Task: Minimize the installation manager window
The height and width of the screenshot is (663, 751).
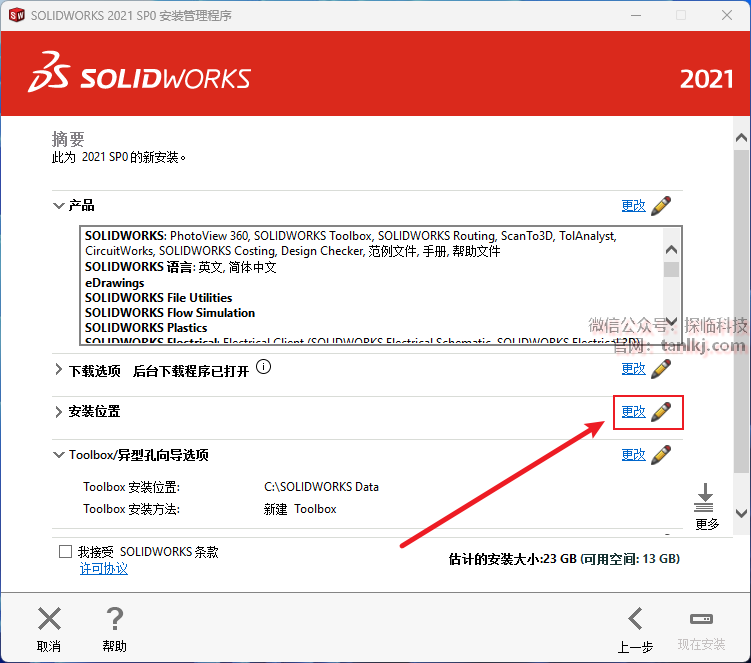Action: coord(636,15)
